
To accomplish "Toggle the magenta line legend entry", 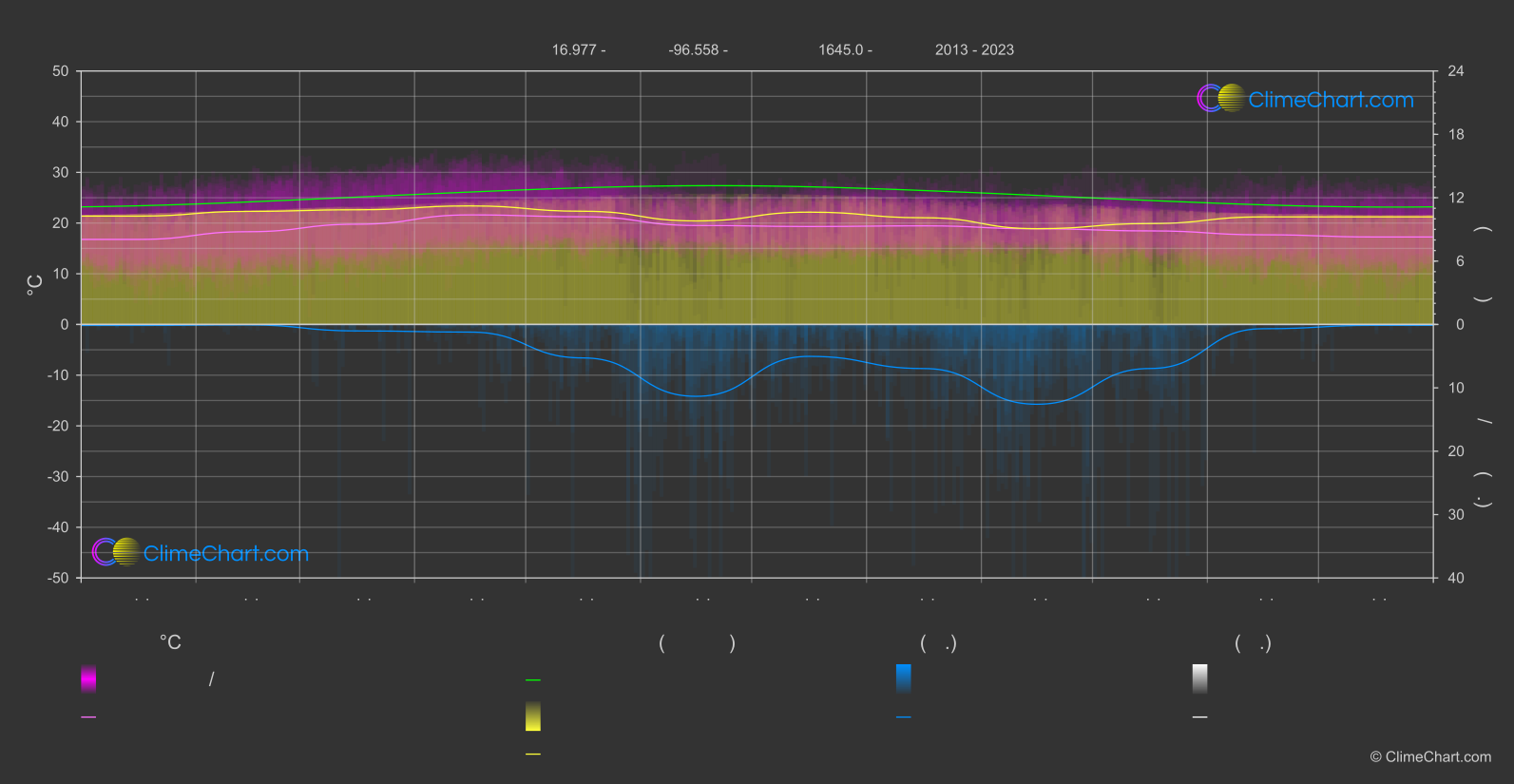I will [x=88, y=717].
